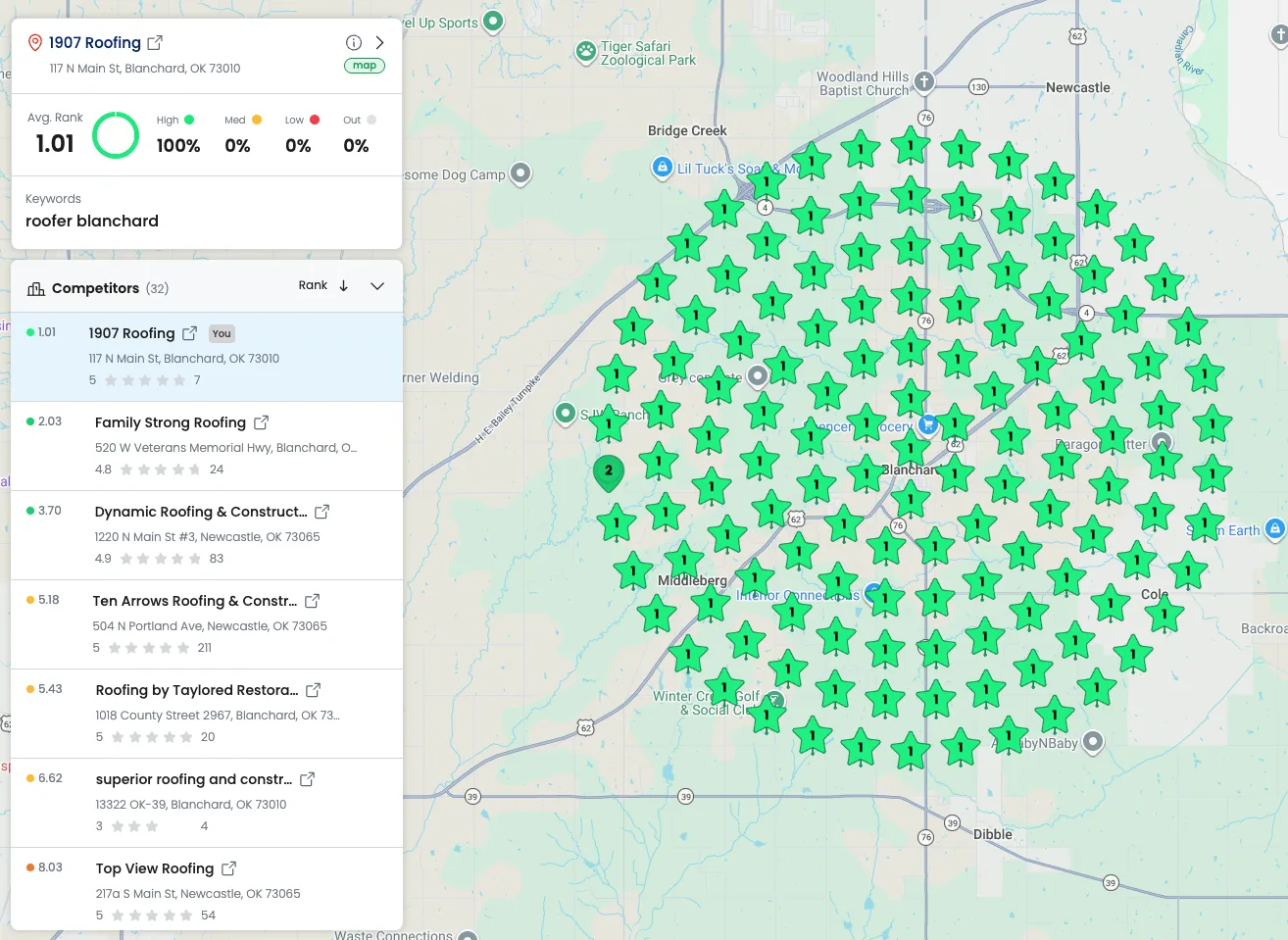Select Dynamic Roofing & Construct competitor name
The height and width of the screenshot is (940, 1288).
(201, 512)
